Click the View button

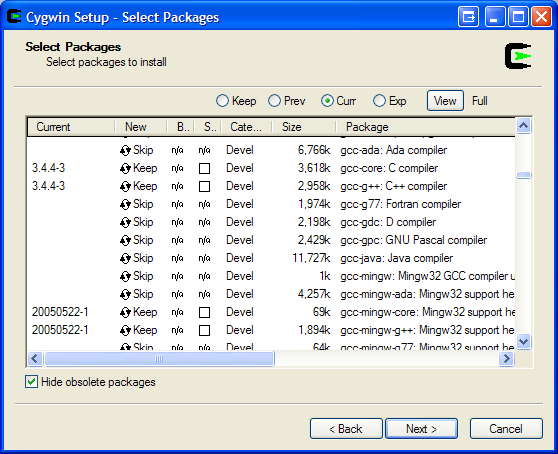(x=445, y=101)
